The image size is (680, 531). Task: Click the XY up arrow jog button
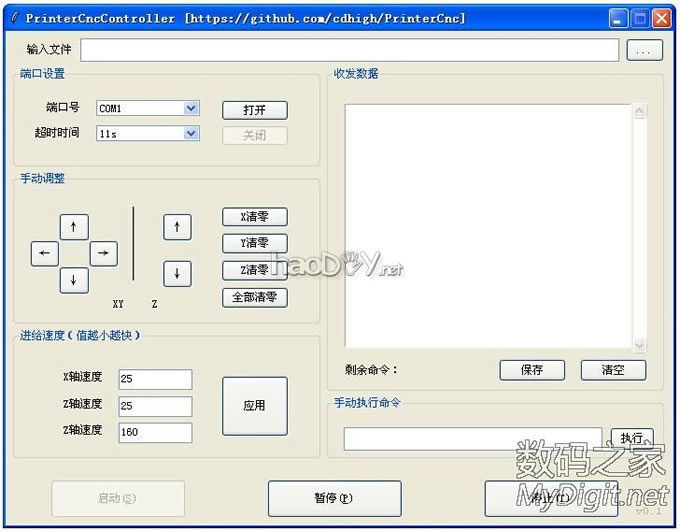coord(74,227)
